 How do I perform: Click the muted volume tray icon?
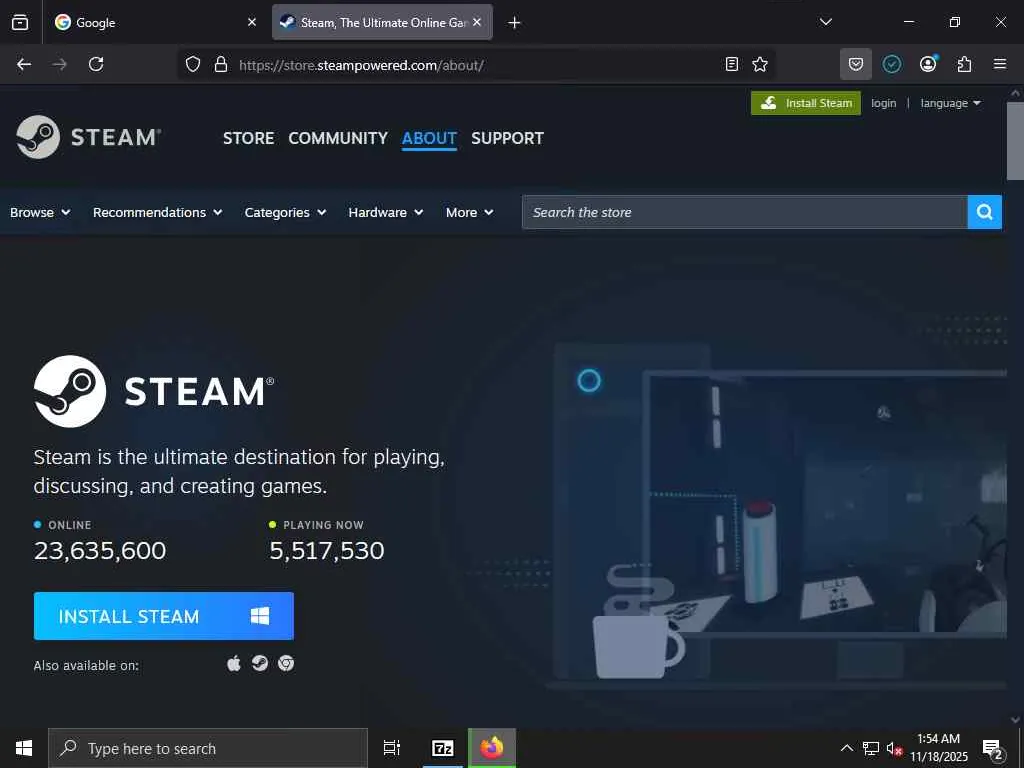coord(894,749)
